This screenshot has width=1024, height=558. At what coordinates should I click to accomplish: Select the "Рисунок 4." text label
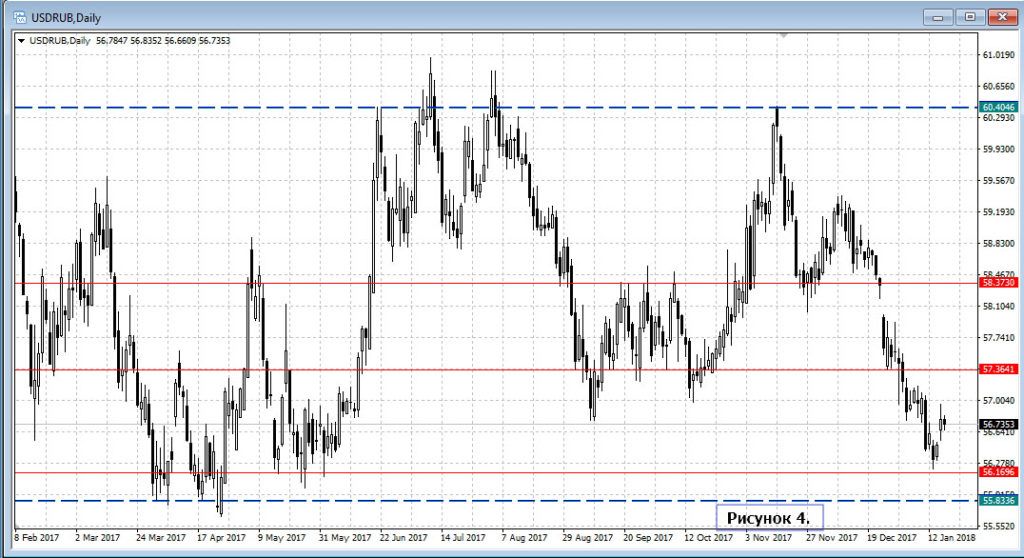768,517
